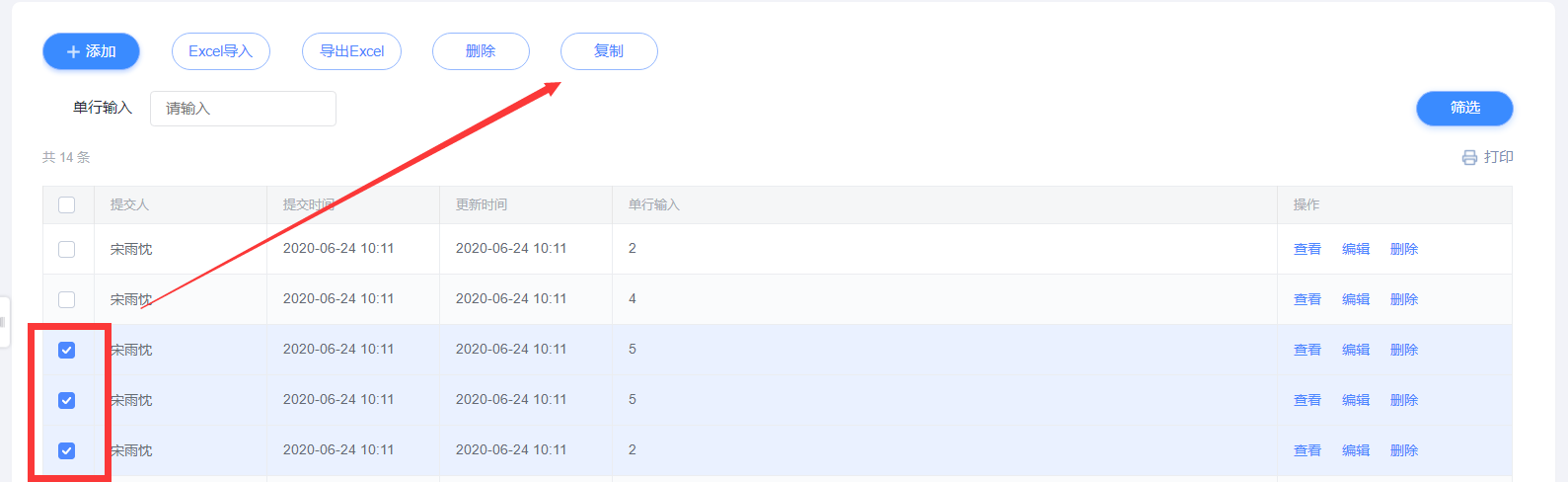Expand the collapsed side panel handle

pyautogui.click(x=4, y=322)
